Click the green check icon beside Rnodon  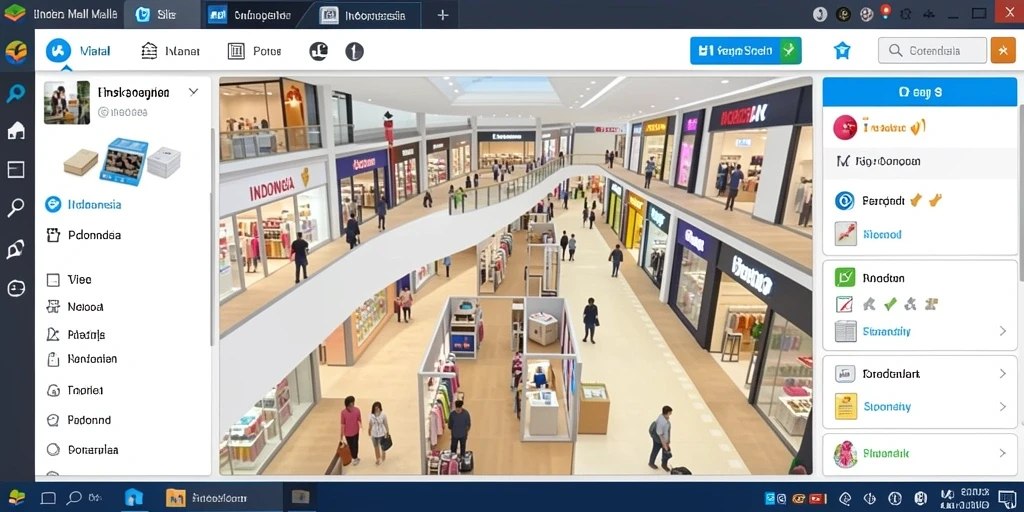coord(844,277)
